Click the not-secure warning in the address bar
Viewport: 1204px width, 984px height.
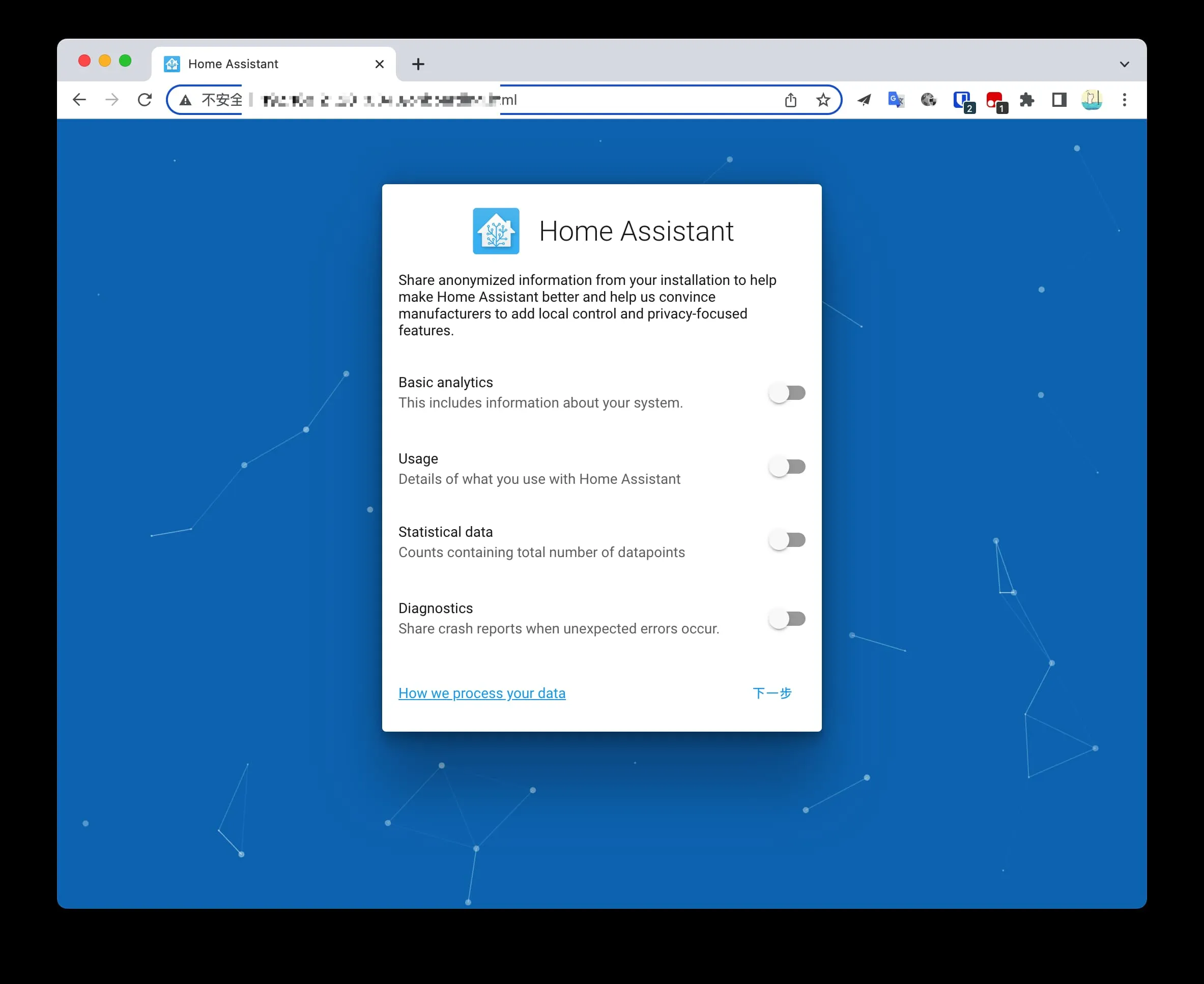[211, 100]
